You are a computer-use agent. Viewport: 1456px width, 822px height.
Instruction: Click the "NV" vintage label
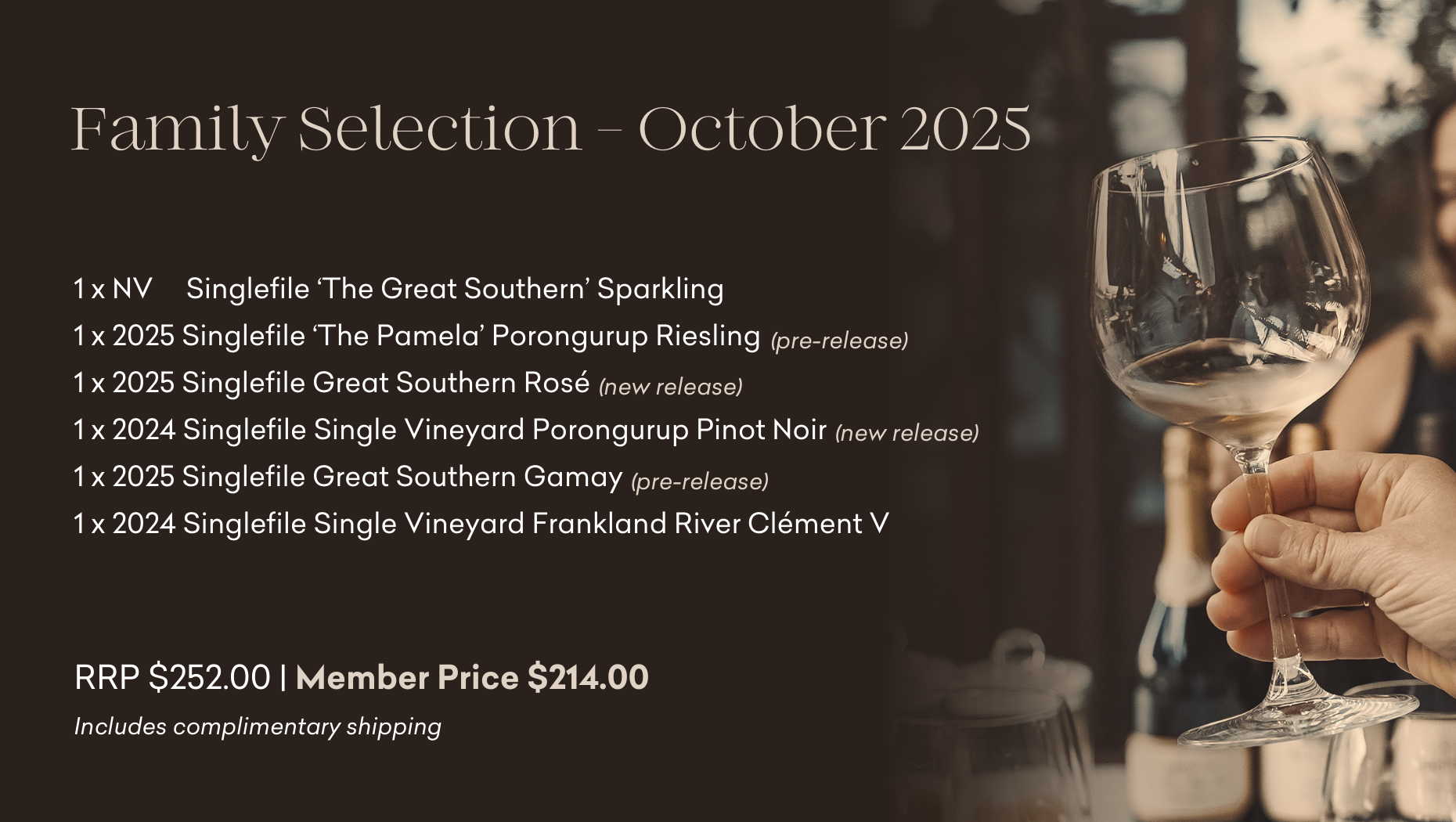coord(132,289)
